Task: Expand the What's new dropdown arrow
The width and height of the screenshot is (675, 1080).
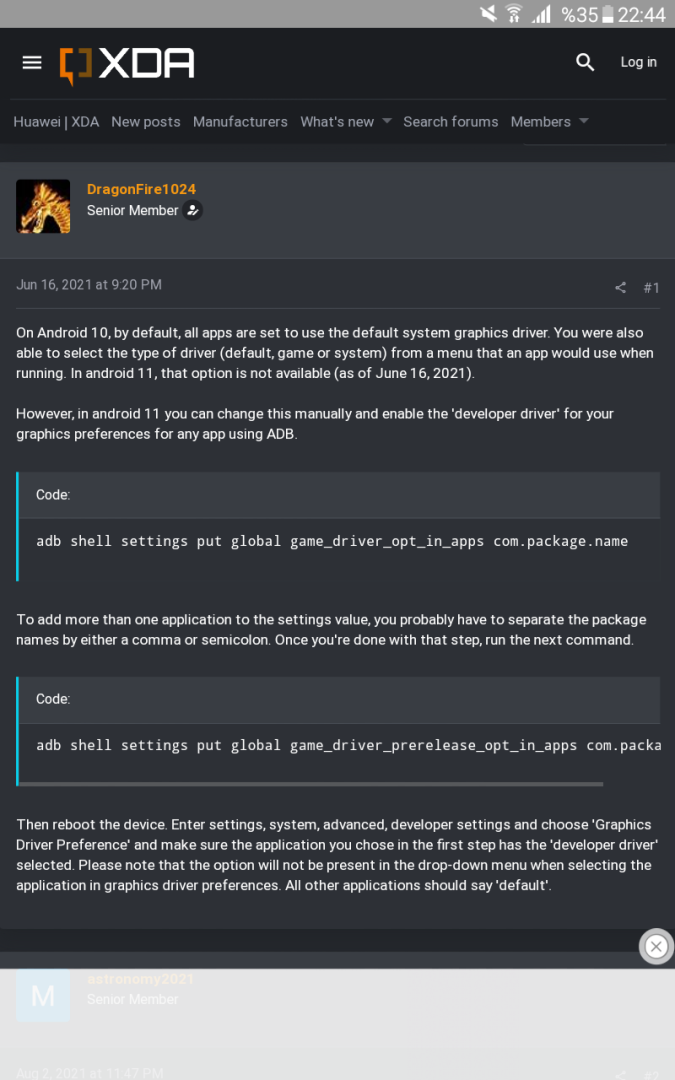Action: (387, 122)
